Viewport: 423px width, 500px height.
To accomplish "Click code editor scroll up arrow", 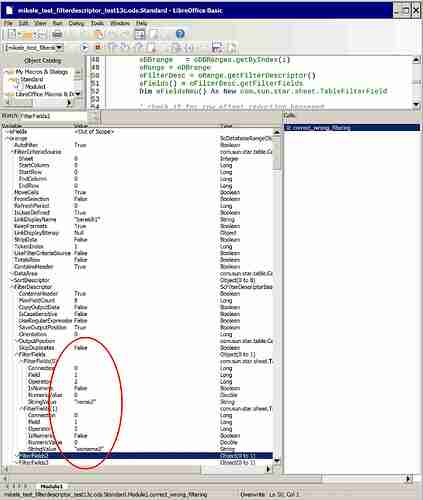I will pyautogui.click(x=416, y=60).
